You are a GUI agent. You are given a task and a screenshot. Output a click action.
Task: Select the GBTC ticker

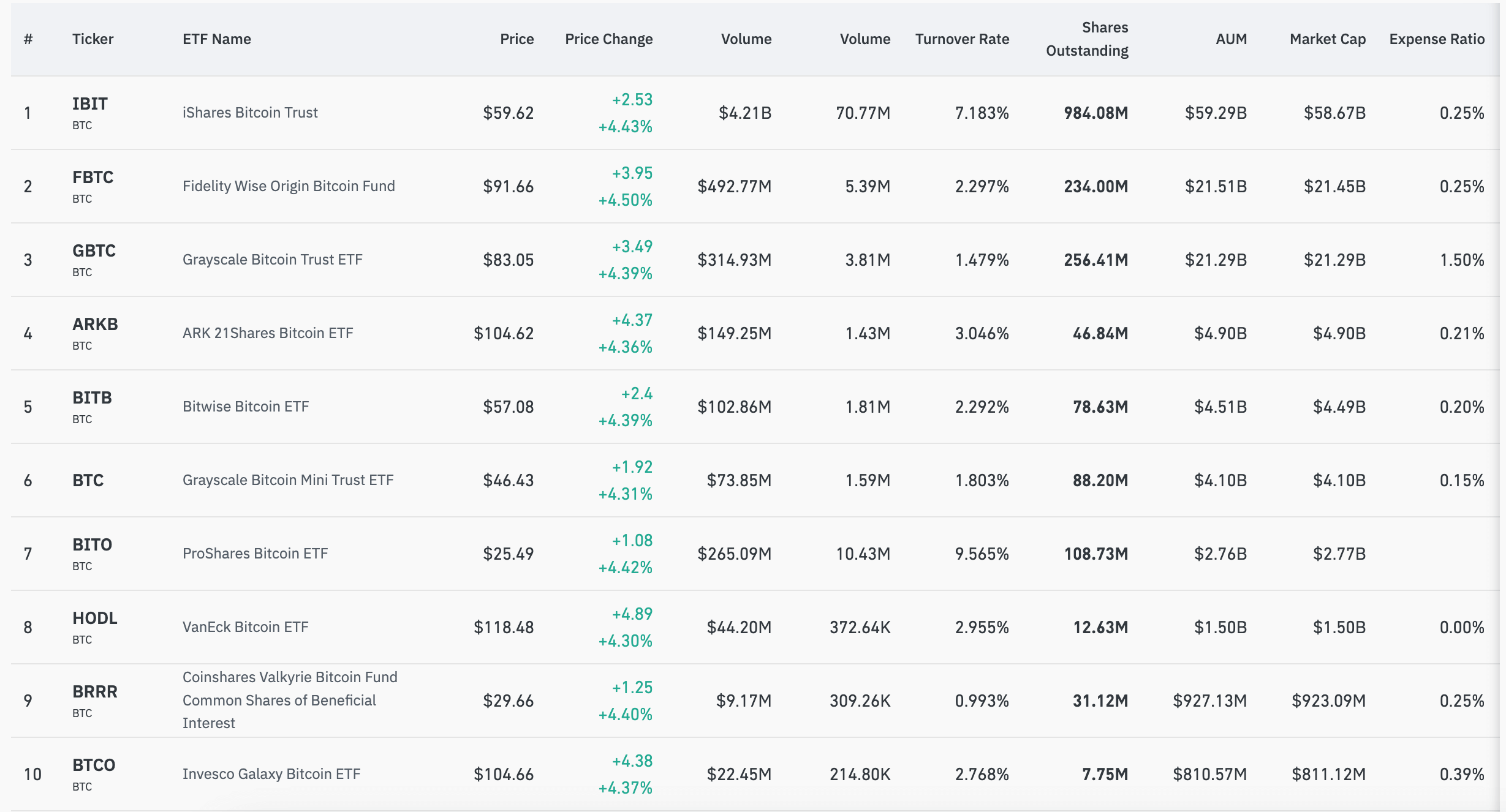click(94, 252)
